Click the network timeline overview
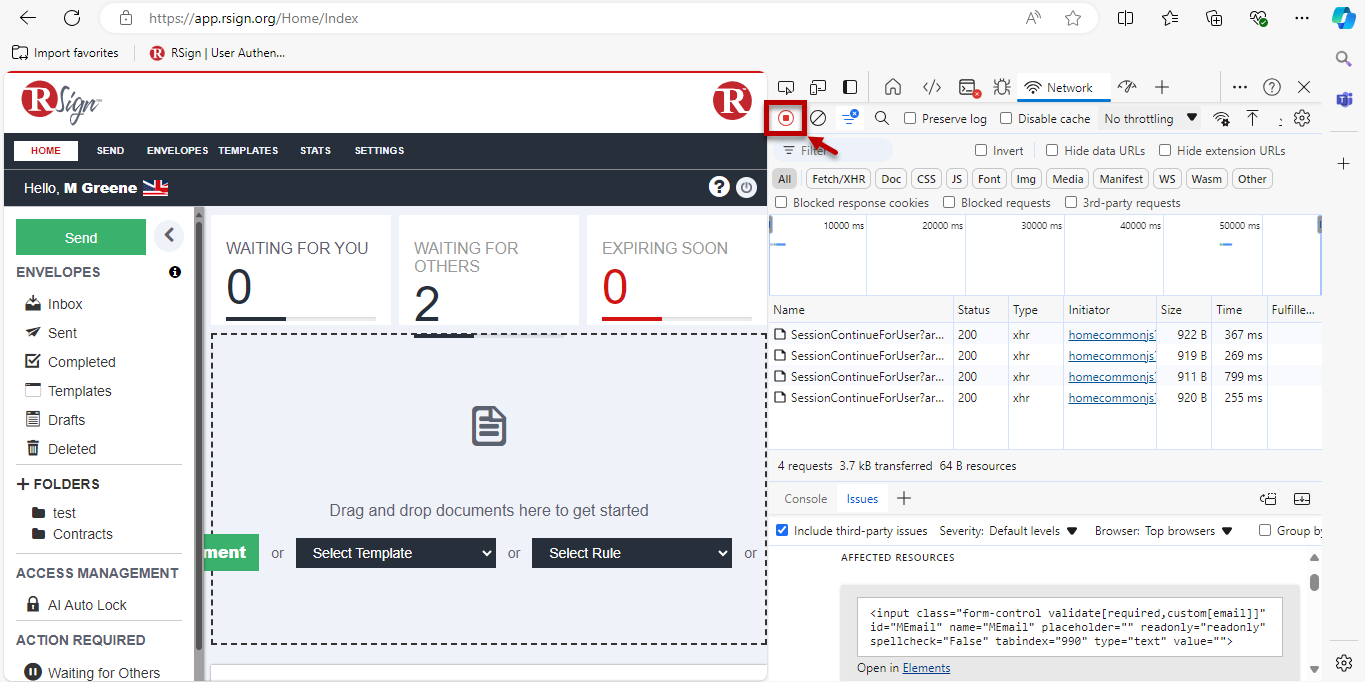This screenshot has width=1365, height=682. (1045, 254)
